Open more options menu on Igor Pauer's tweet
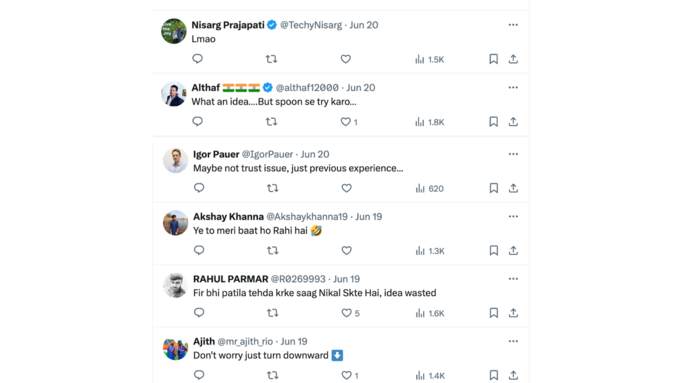The width and height of the screenshot is (680, 383). pos(513,154)
